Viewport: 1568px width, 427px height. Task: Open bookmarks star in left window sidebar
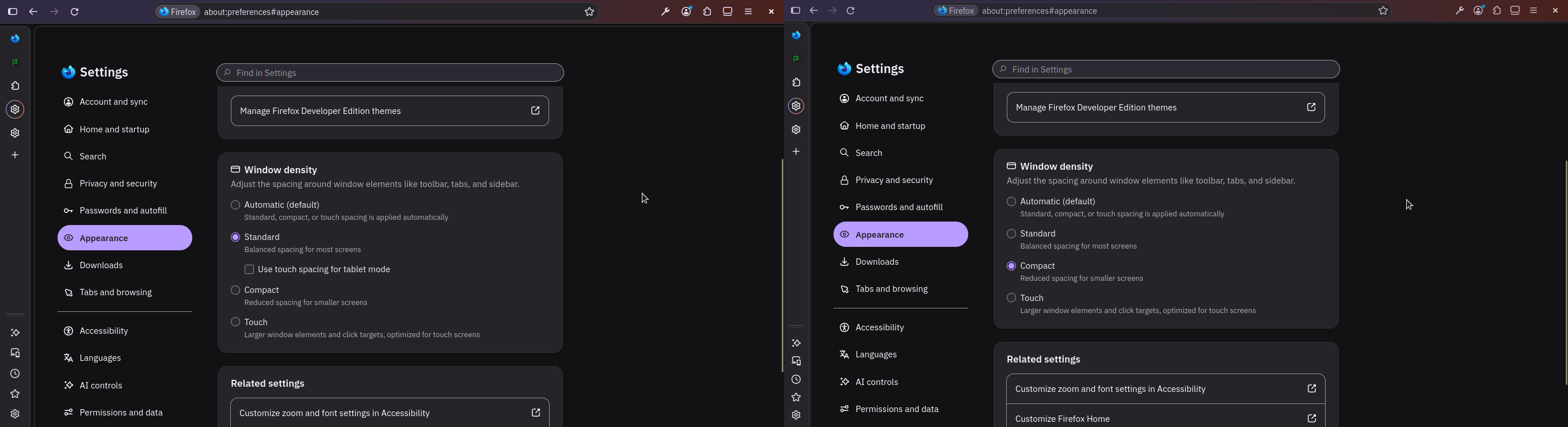(15, 394)
